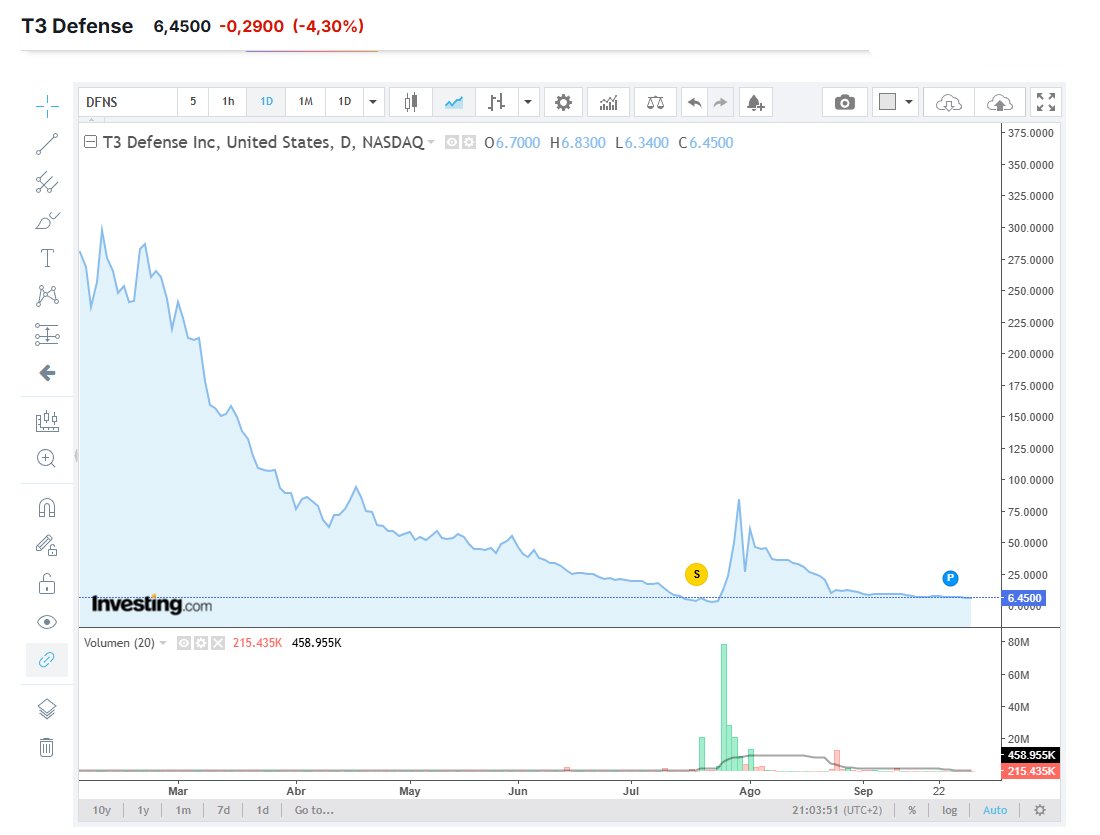Viewport: 1100px width, 835px height.
Task: Lock all drawing tools padlock
Action: pyautogui.click(x=46, y=584)
